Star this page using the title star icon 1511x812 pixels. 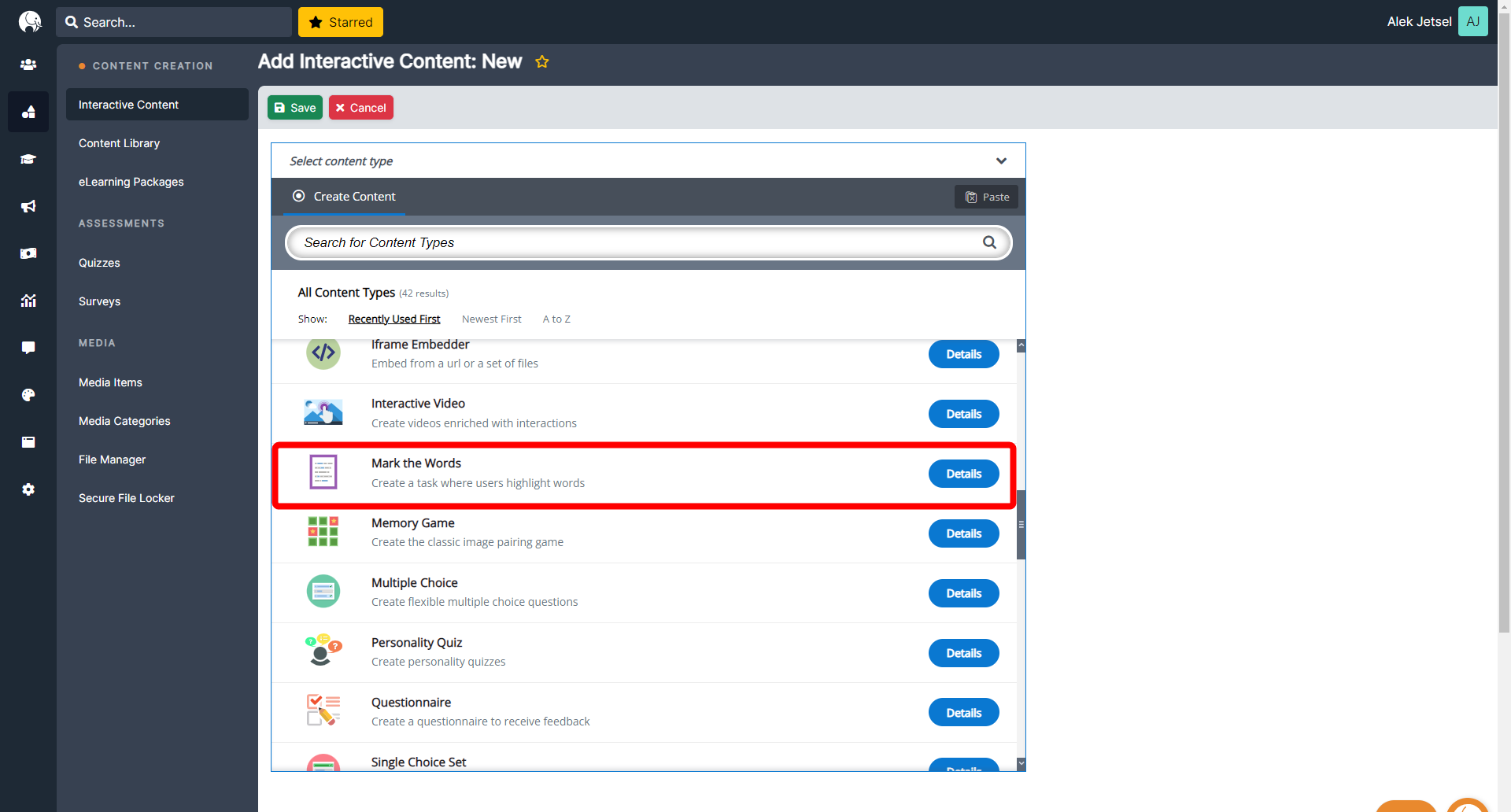pos(542,61)
